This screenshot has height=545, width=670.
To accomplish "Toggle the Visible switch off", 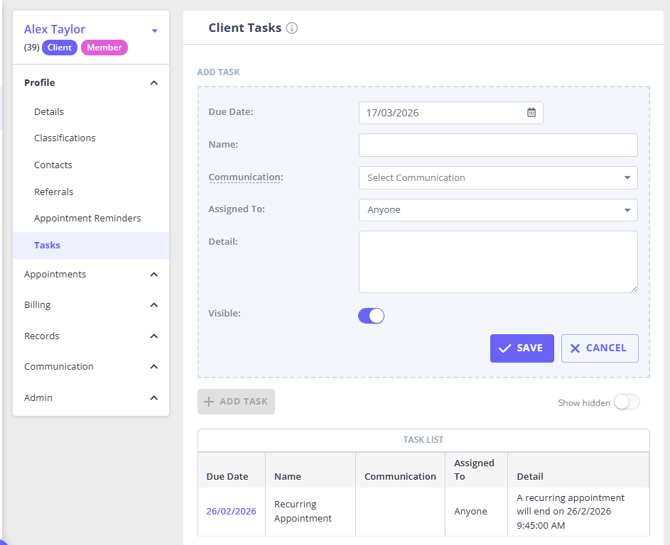I will tap(371, 316).
